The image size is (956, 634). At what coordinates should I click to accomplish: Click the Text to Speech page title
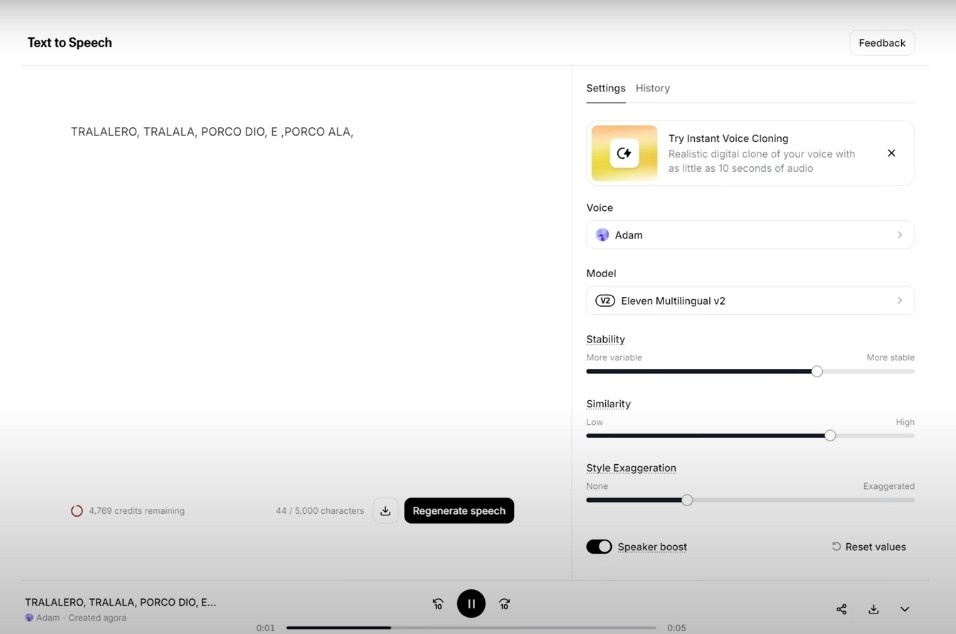click(70, 43)
